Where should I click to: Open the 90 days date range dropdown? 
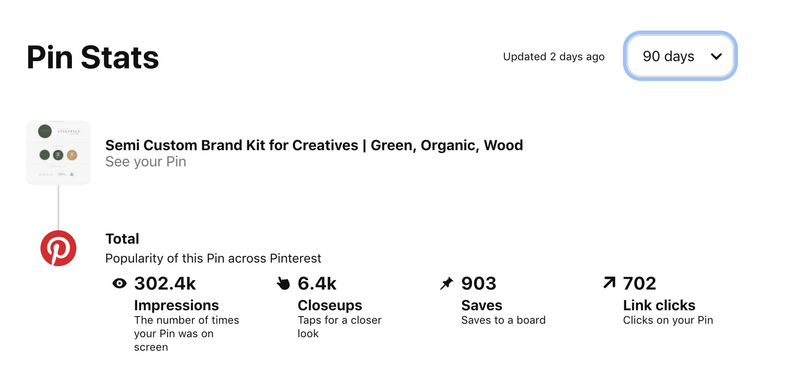[x=681, y=56]
